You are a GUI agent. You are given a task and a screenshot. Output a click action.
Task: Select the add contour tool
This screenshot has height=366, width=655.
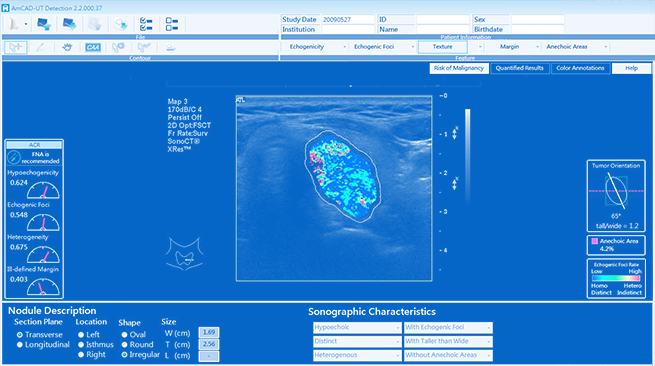click(x=16, y=47)
